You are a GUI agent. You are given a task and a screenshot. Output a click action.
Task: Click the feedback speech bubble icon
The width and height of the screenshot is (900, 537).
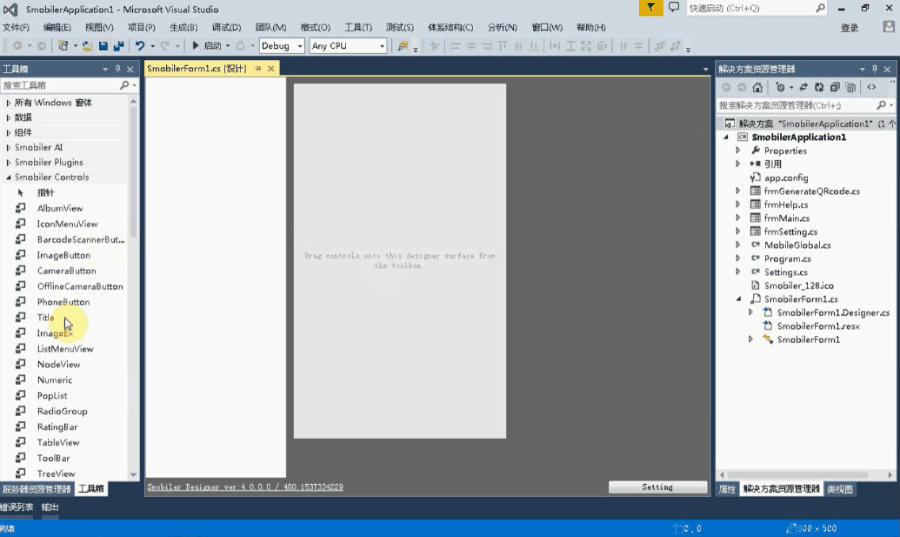point(674,8)
